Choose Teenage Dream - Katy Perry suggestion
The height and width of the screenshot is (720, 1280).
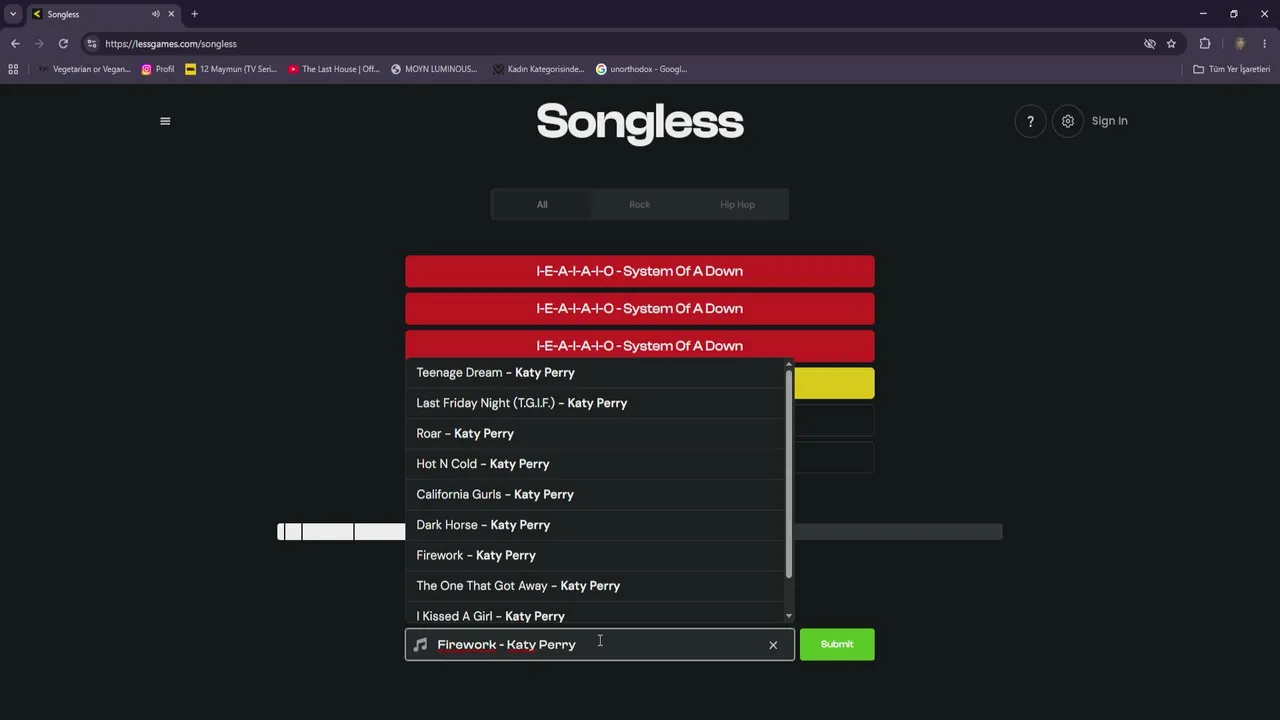(x=596, y=372)
